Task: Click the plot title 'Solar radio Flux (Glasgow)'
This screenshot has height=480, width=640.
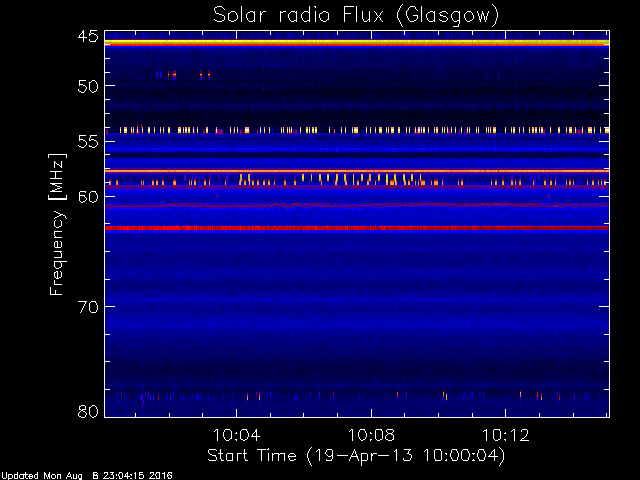Action: 356,16
